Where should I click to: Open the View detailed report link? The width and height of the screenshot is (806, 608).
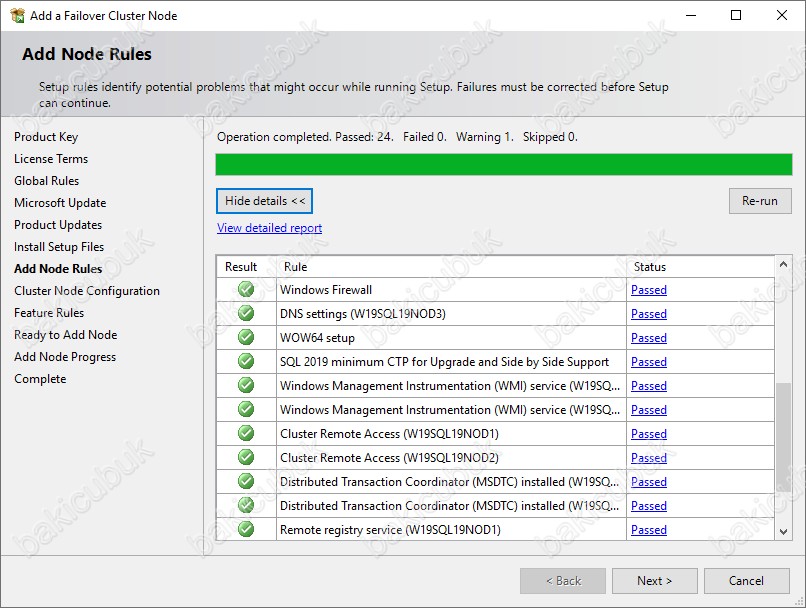pos(269,228)
